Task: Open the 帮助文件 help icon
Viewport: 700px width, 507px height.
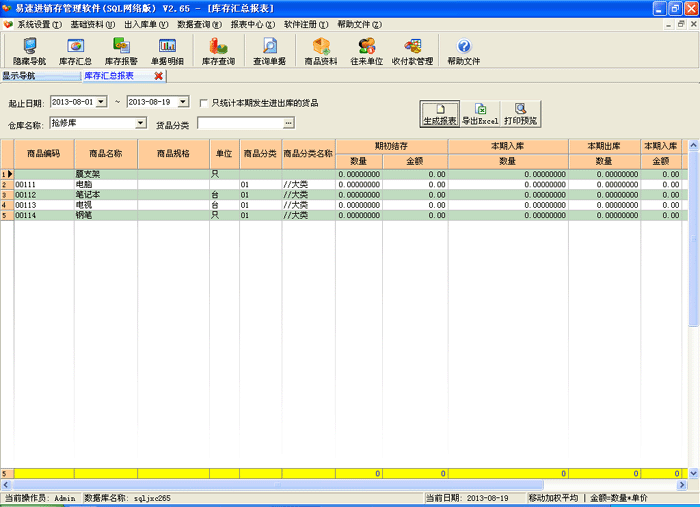Action: [x=463, y=51]
